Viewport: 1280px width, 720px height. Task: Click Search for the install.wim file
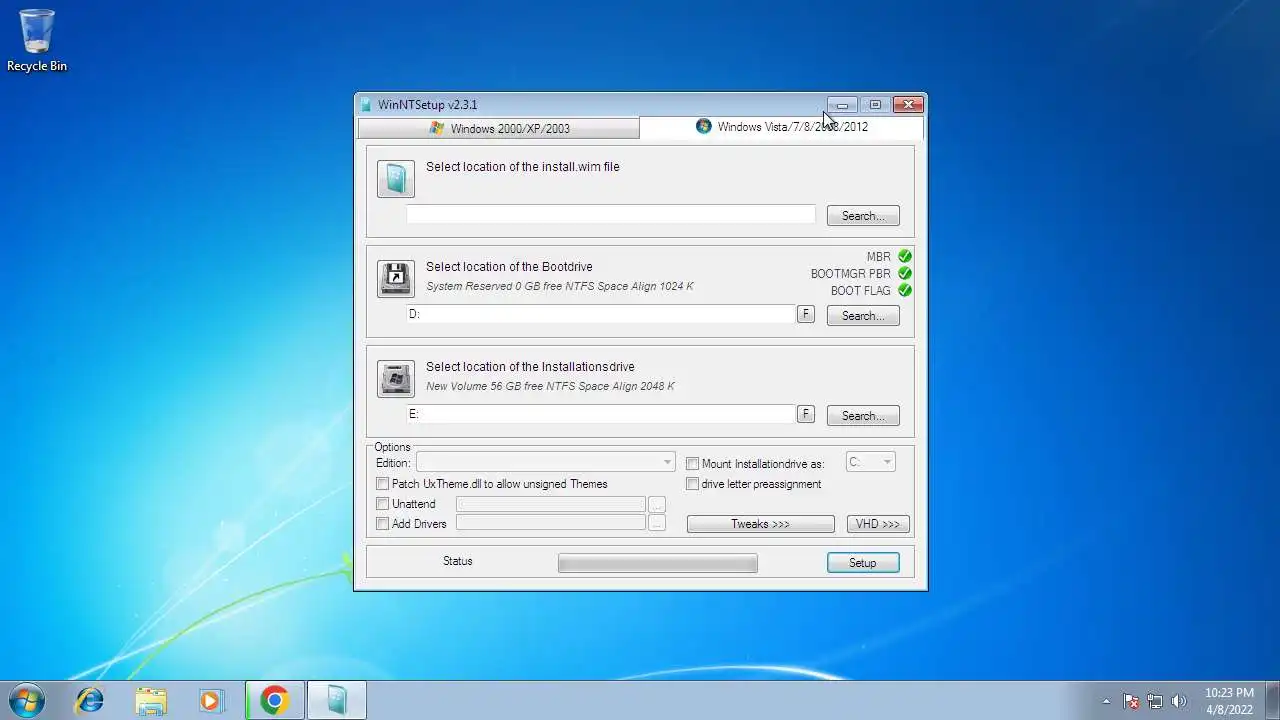[863, 216]
